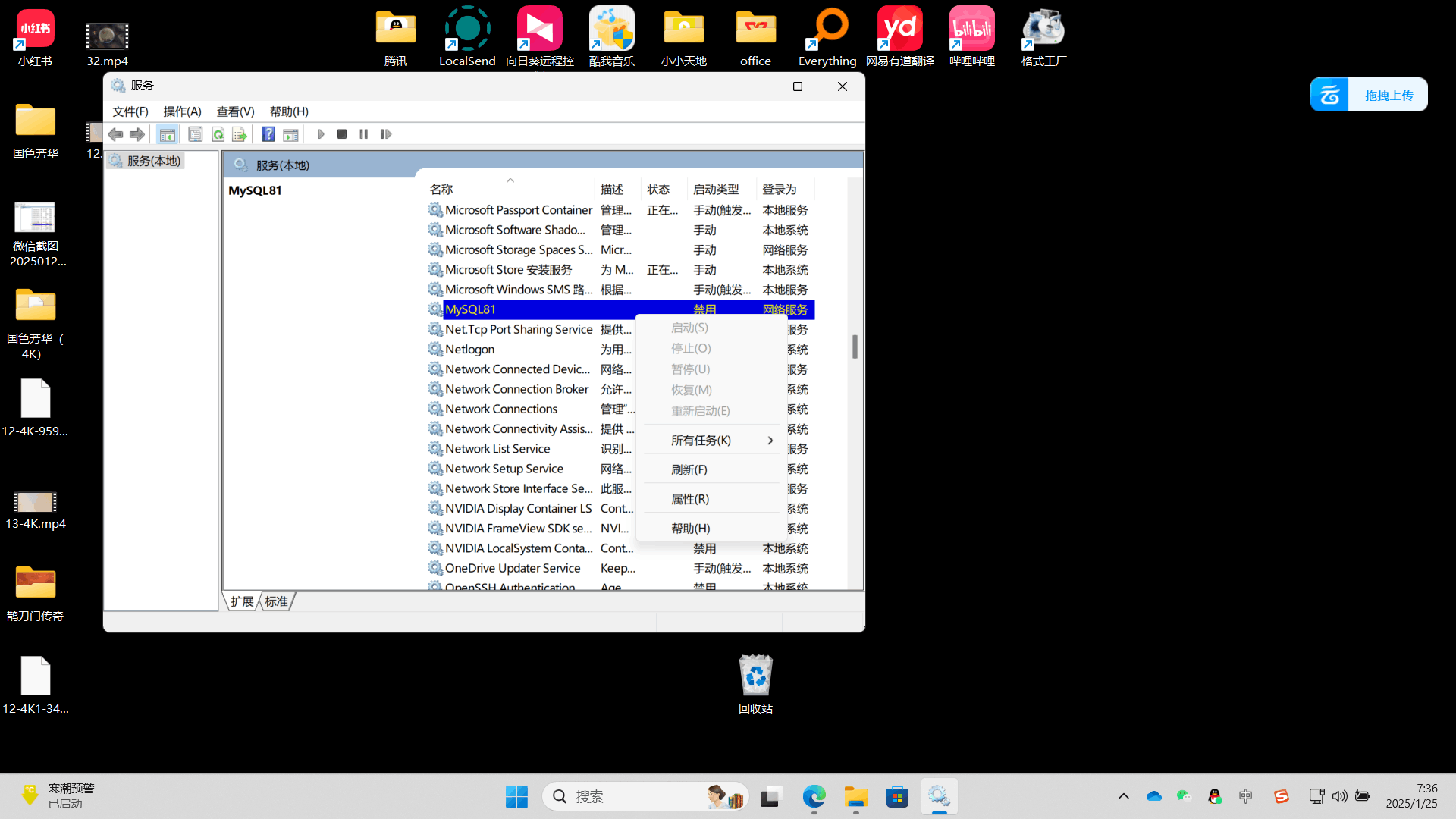Click the Export List toolbar icon
1456x819 pixels.
[x=240, y=134]
